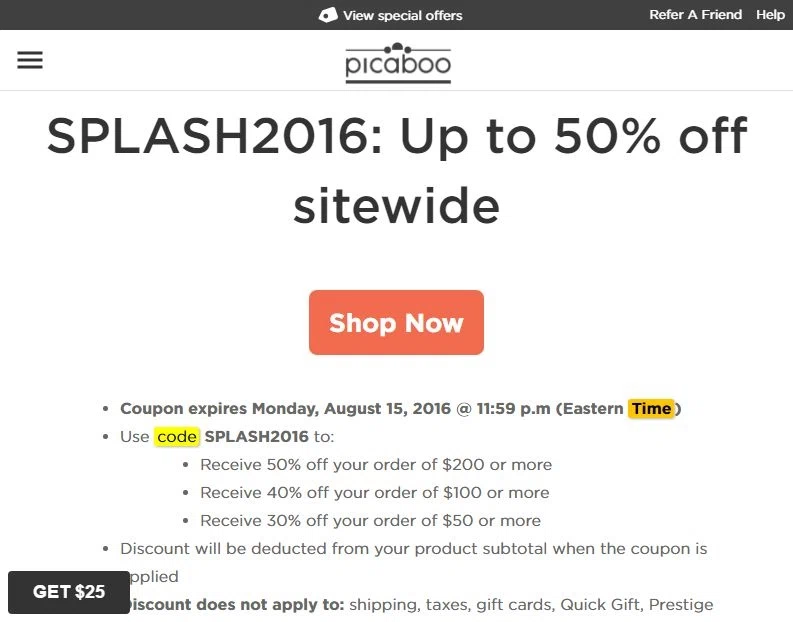Open View special offers link
Image resolution: width=793 pixels, height=622 pixels.
click(403, 16)
